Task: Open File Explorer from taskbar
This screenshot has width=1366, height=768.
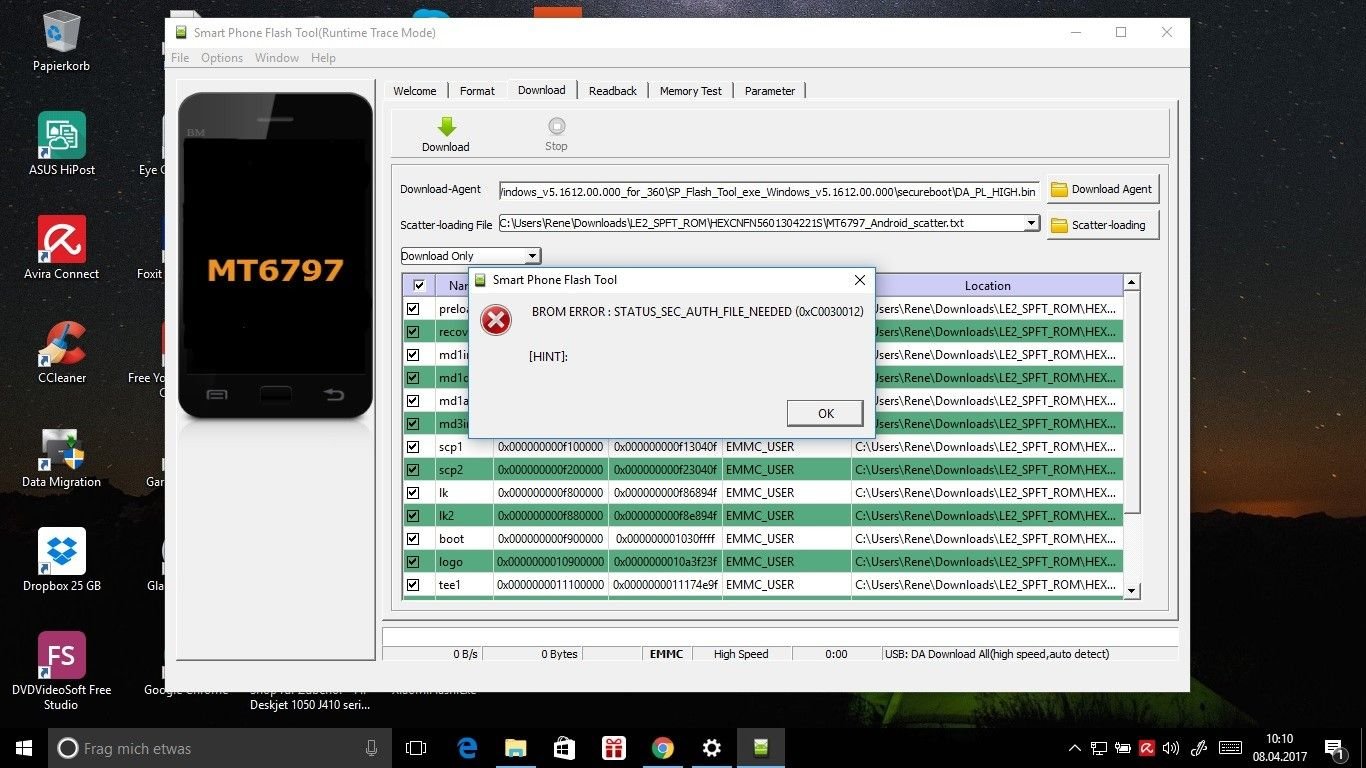Action: pos(516,748)
